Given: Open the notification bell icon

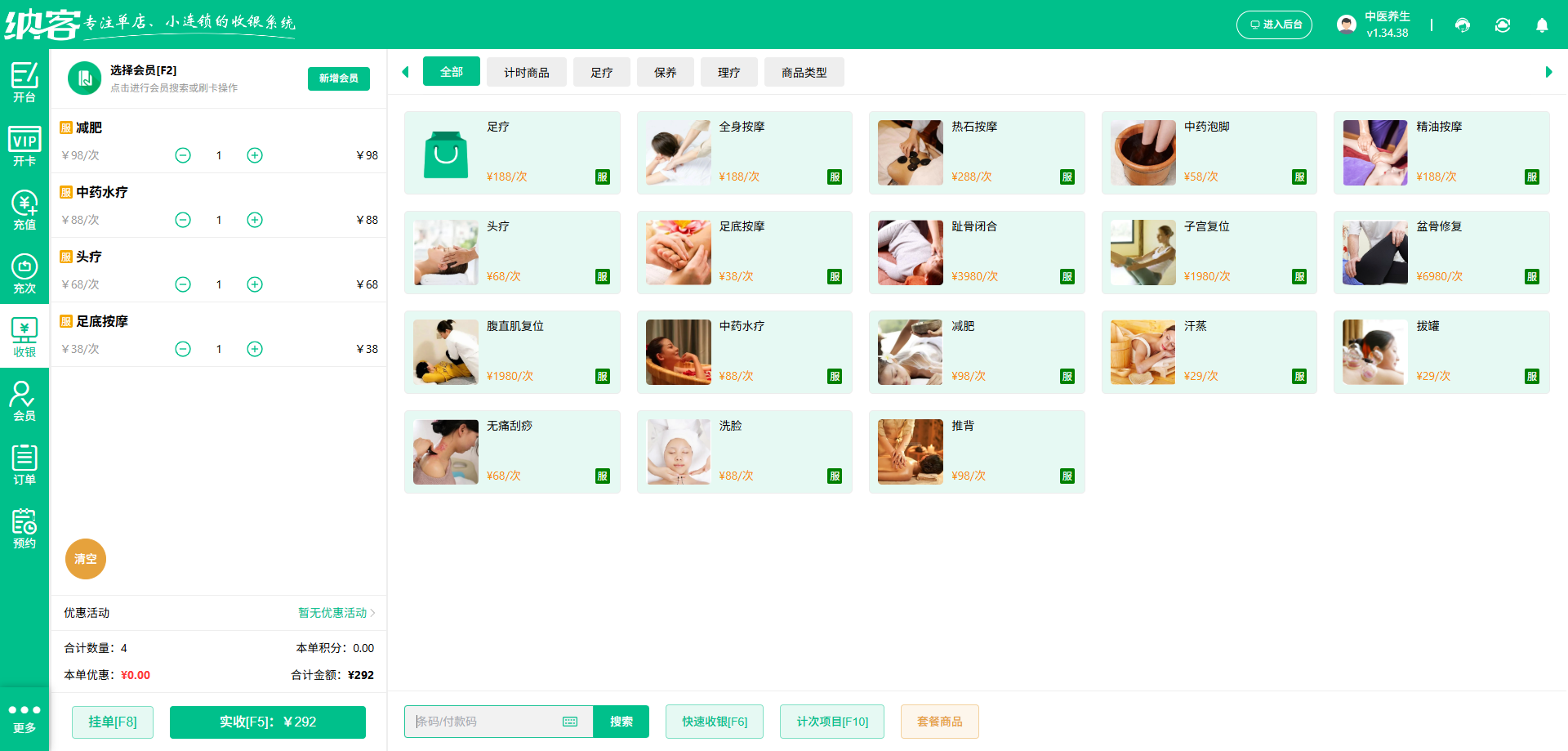Looking at the screenshot, I should (1542, 25).
